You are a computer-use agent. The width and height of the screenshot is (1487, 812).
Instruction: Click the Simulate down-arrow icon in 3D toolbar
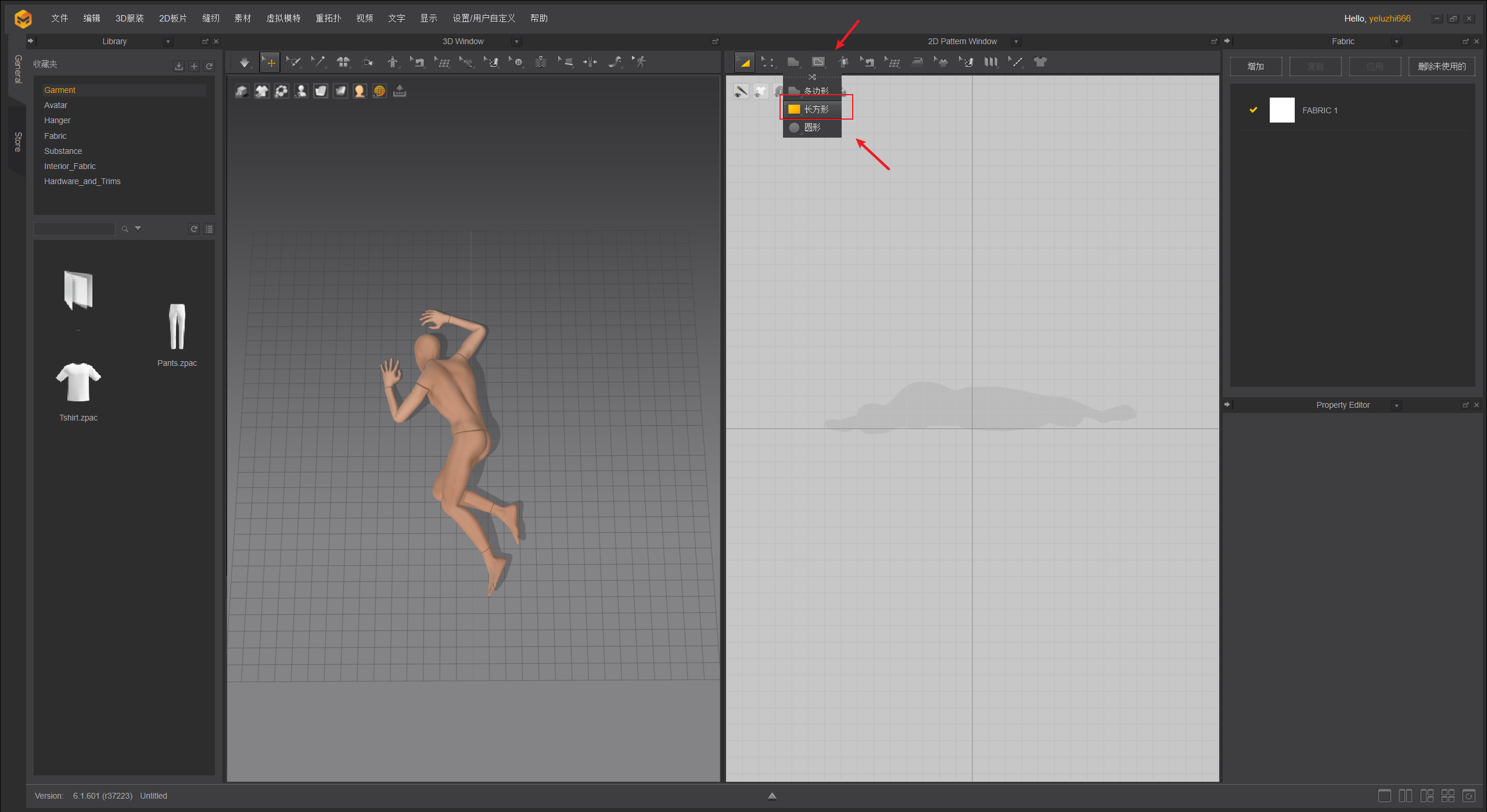[245, 62]
